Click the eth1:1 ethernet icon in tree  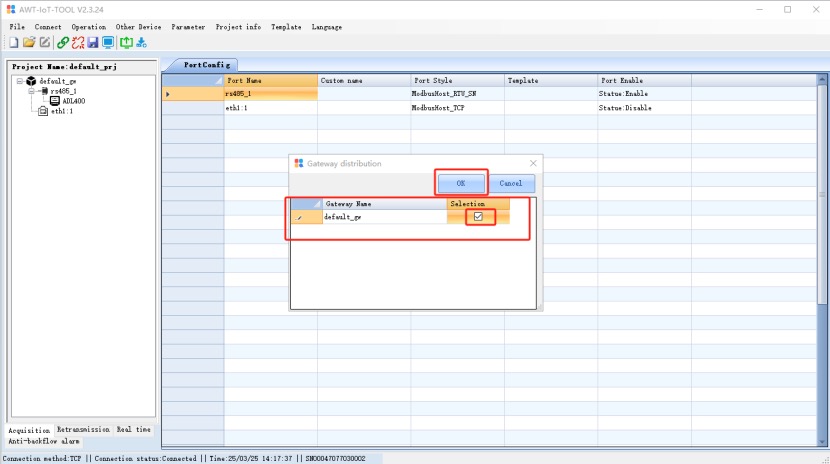43,111
